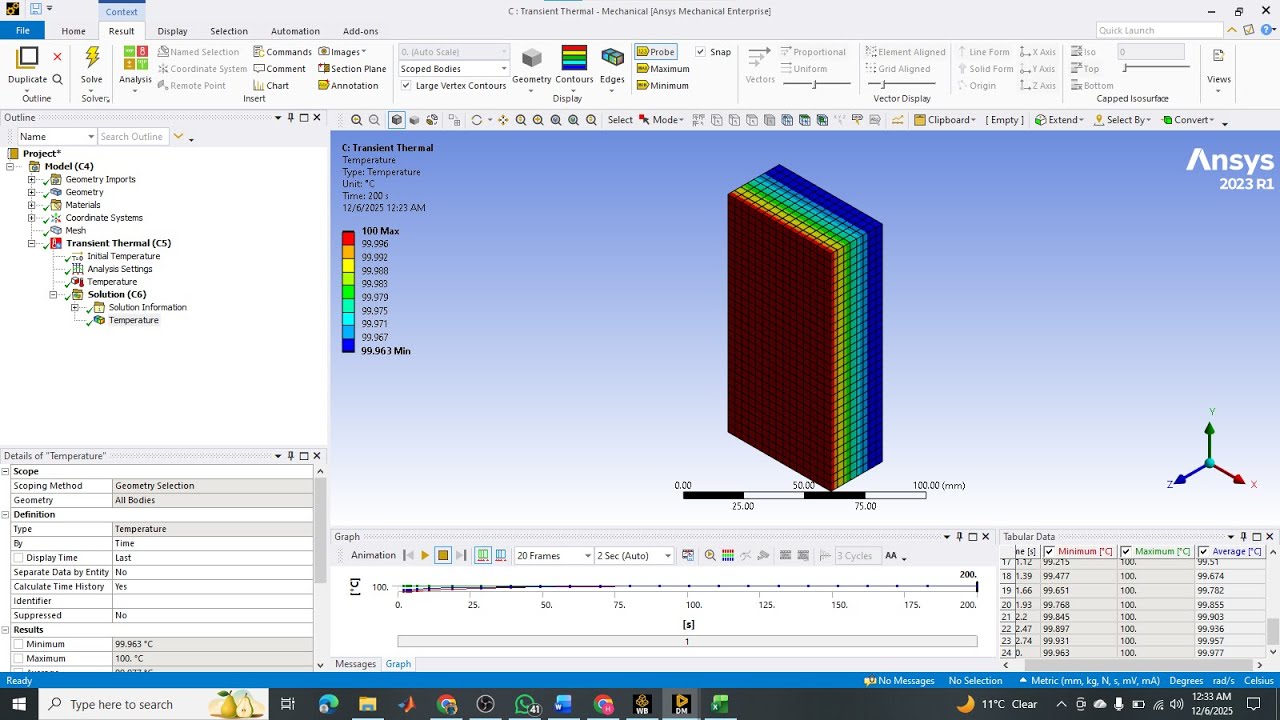Open the Analysis insert icon
Image resolution: width=1280 pixels, height=720 pixels.
tap(135, 58)
